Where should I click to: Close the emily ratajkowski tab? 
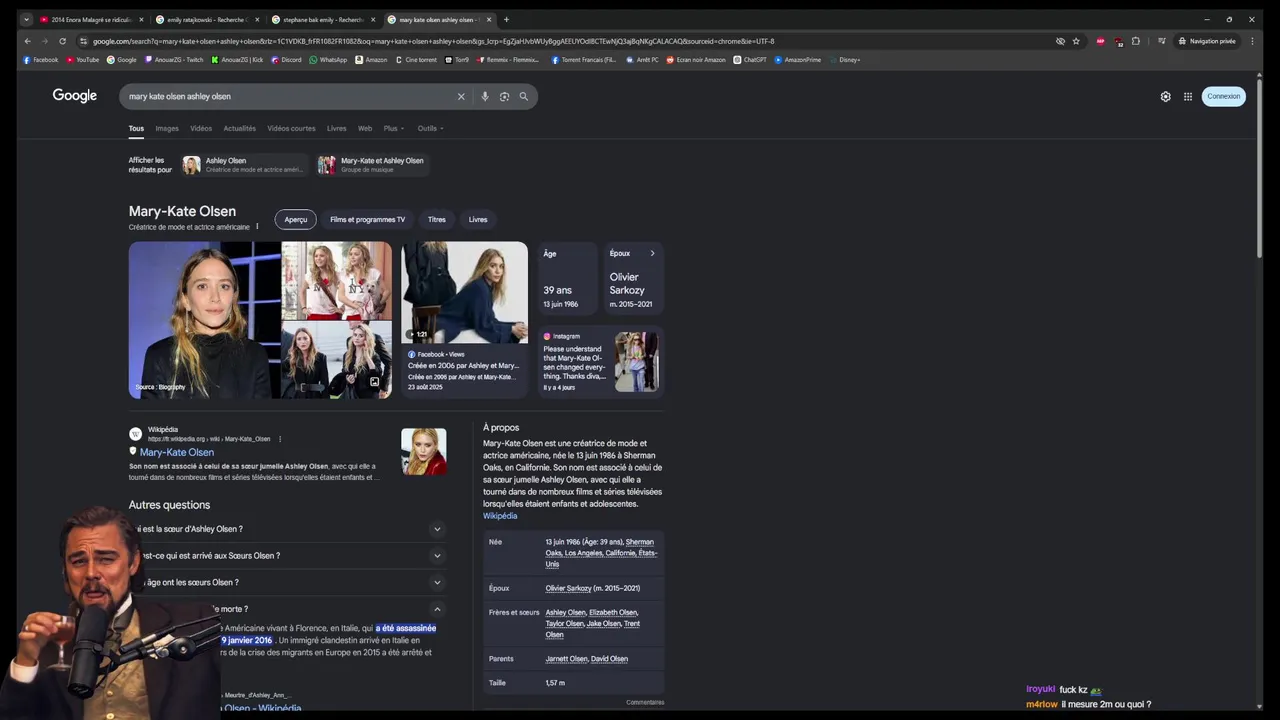tap(255, 19)
